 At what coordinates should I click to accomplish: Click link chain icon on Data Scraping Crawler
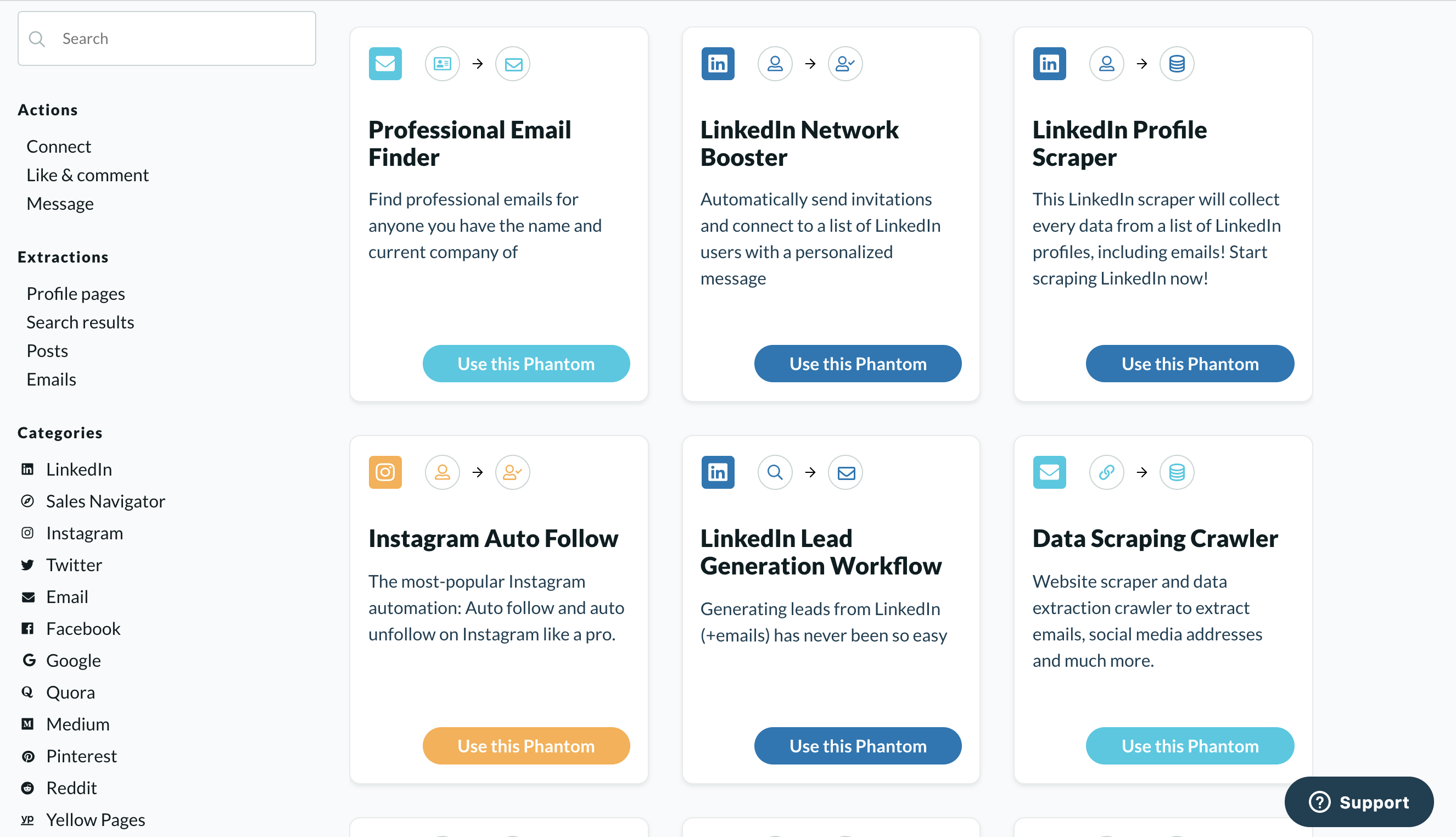pyautogui.click(x=1106, y=472)
